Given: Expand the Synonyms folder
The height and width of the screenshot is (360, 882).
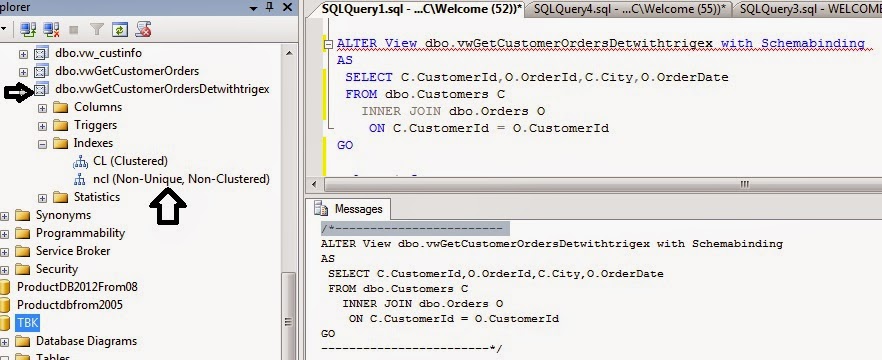Looking at the screenshot, I should [4, 216].
